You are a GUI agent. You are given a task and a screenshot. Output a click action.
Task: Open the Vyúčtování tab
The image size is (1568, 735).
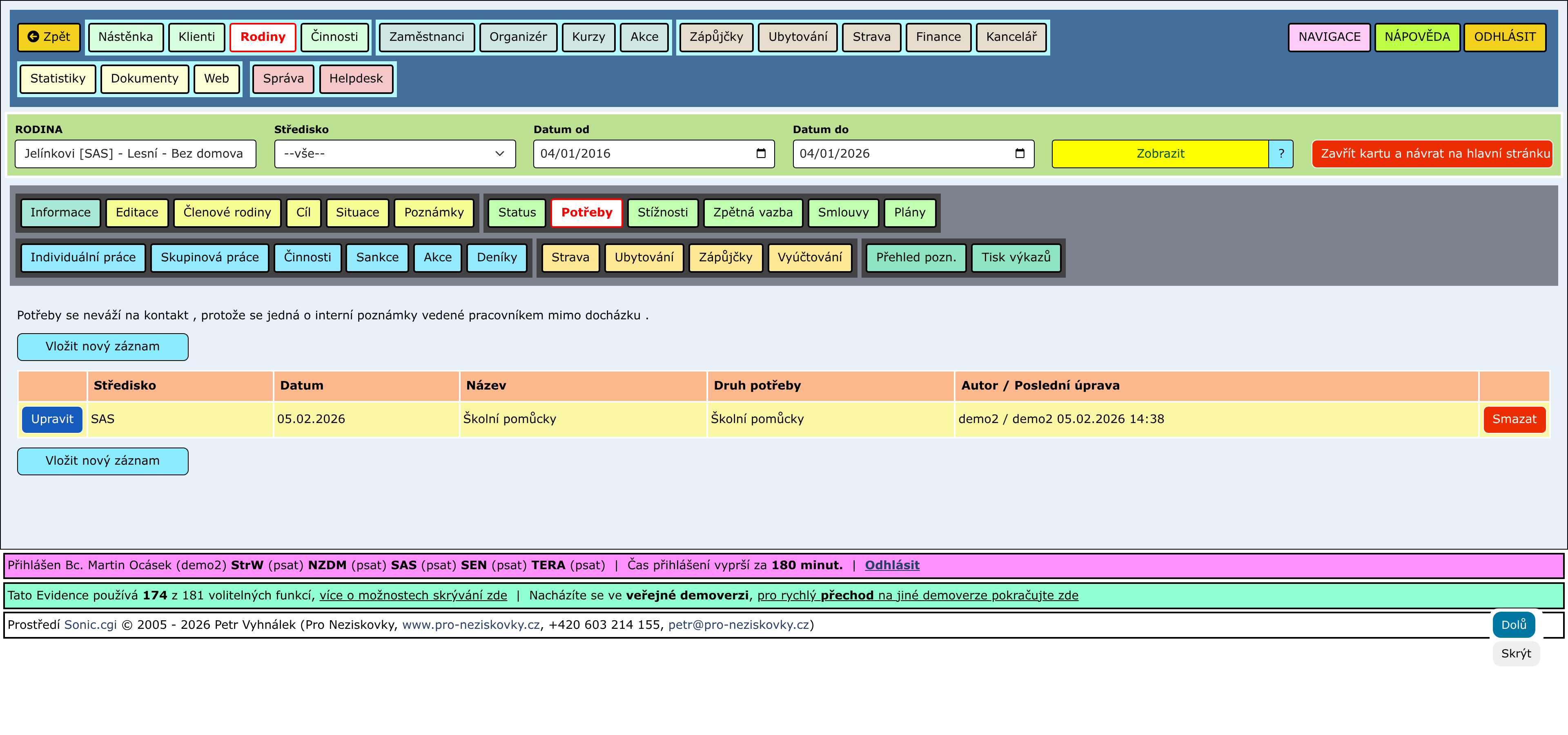click(810, 258)
